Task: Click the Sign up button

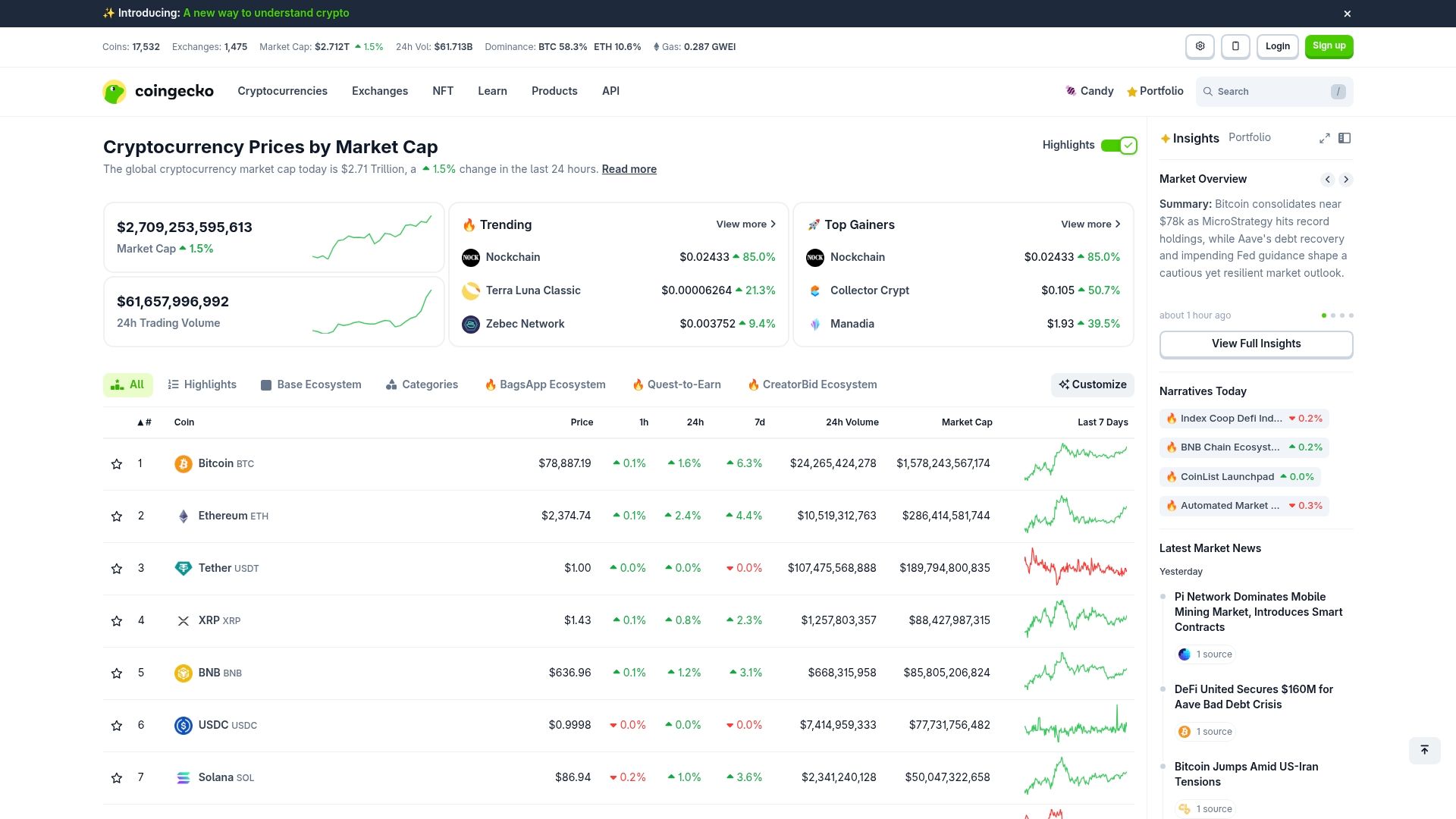Action: click(1329, 46)
